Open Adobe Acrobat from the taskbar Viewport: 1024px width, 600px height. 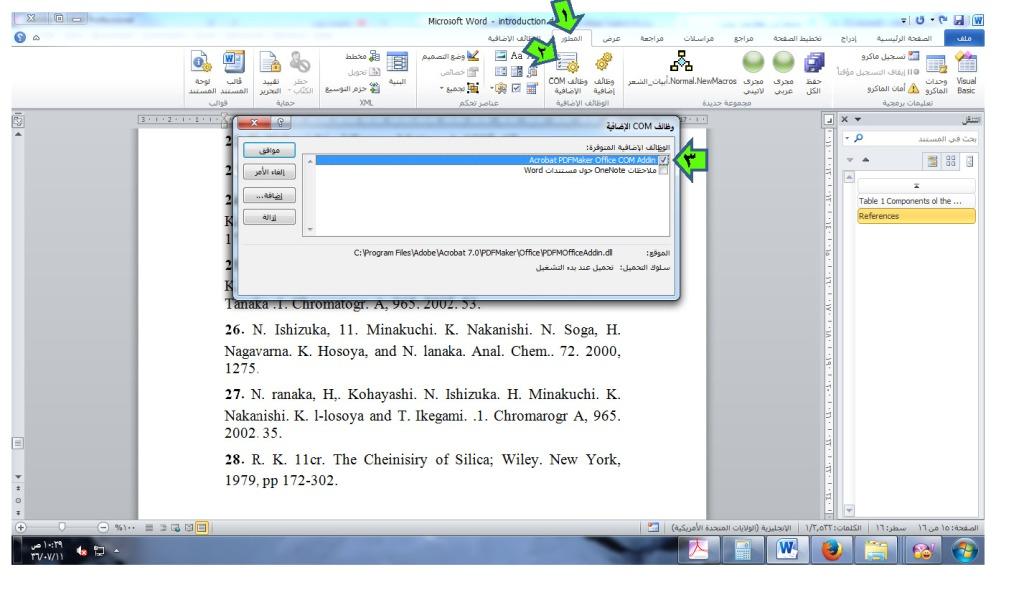click(x=698, y=550)
